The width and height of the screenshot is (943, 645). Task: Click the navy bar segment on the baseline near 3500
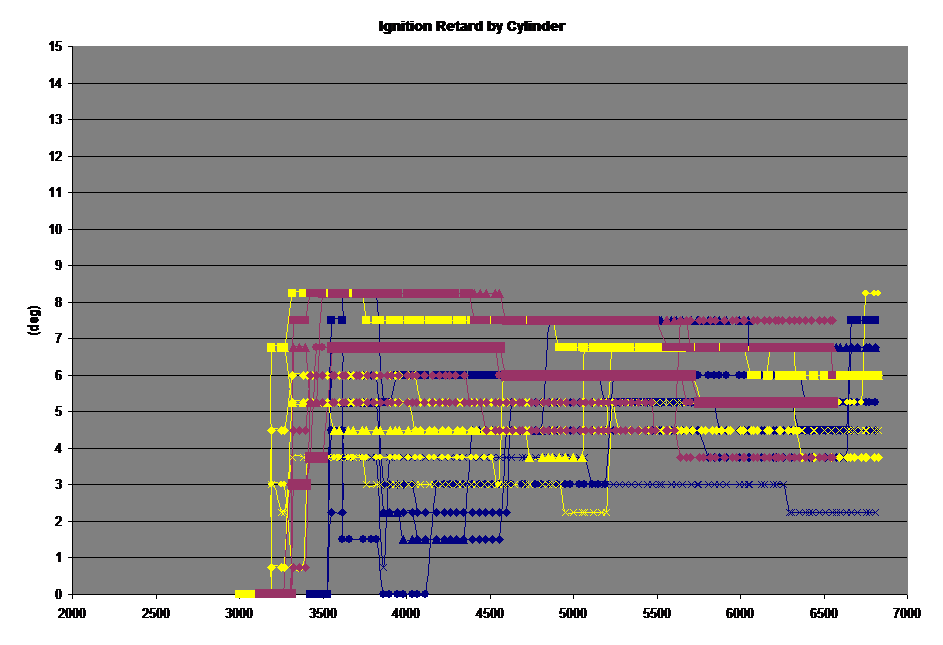[319, 593]
